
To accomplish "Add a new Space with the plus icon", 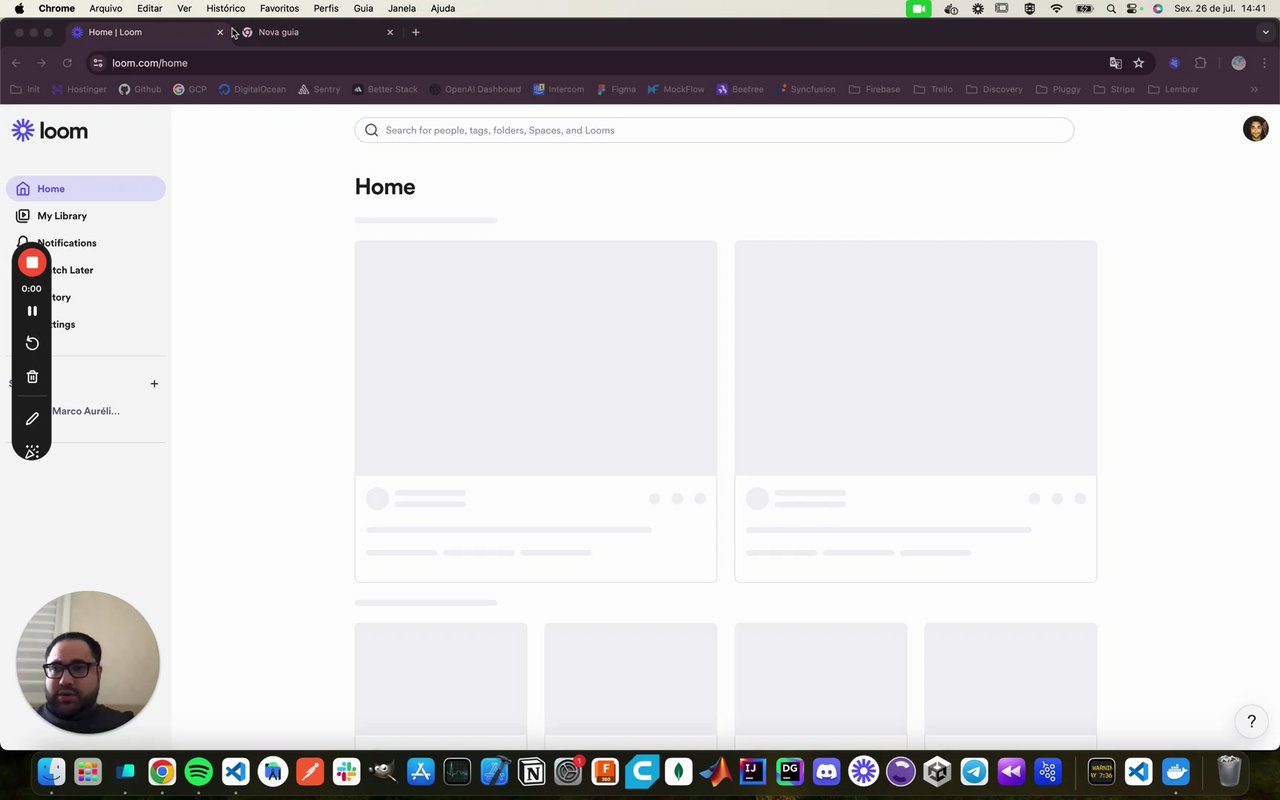I will point(154,384).
